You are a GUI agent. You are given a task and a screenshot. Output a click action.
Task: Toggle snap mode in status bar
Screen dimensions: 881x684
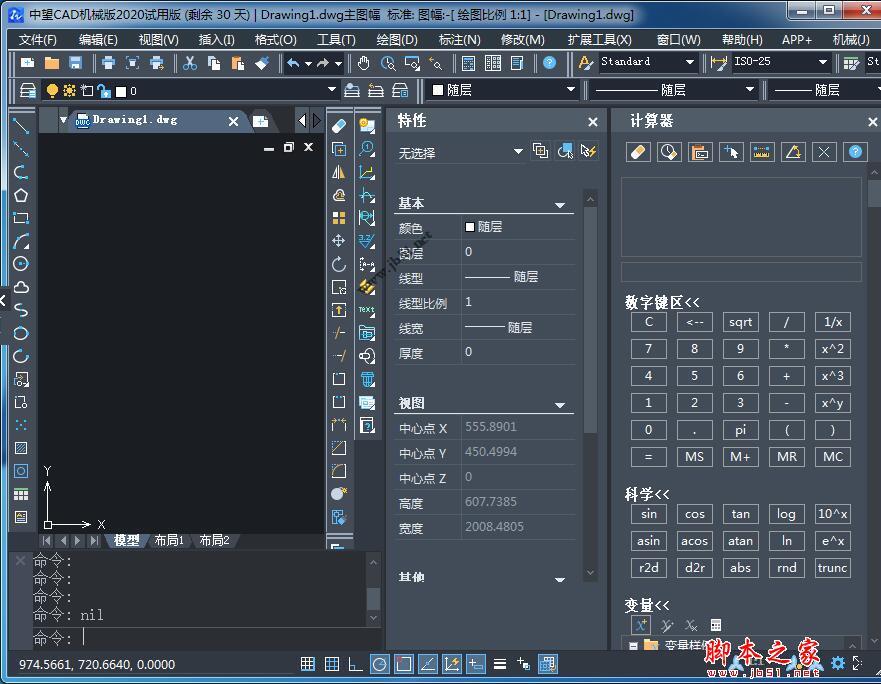308,664
